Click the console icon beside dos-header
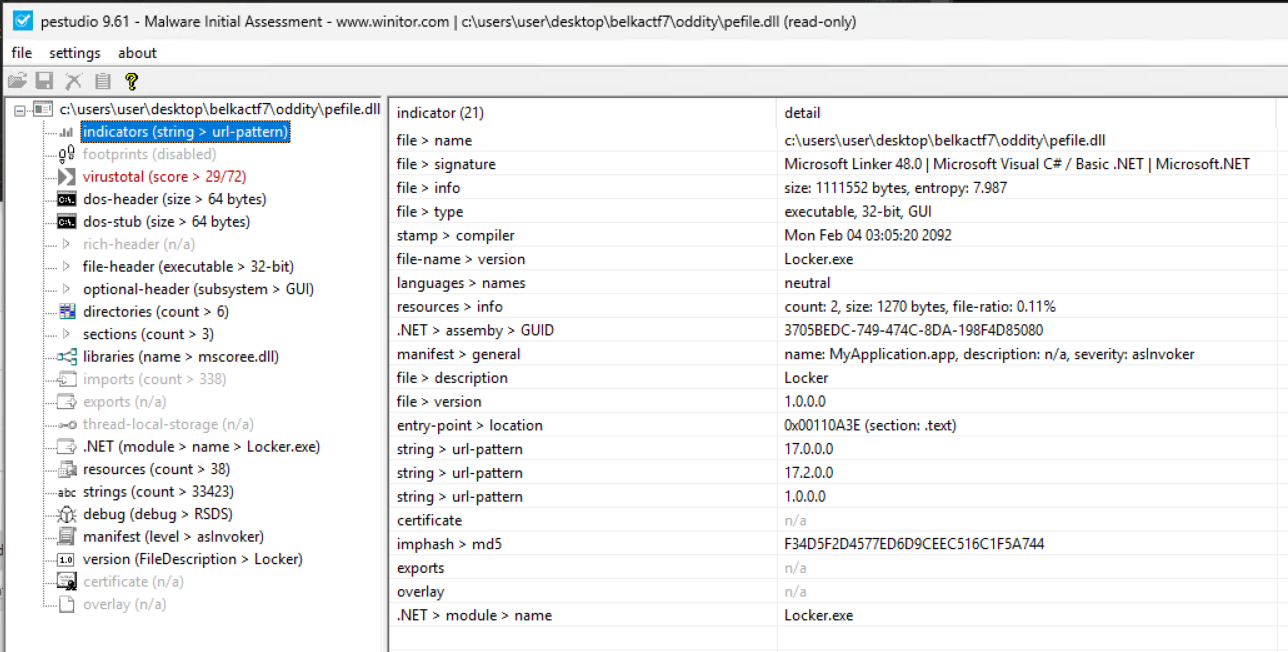 (x=66, y=199)
